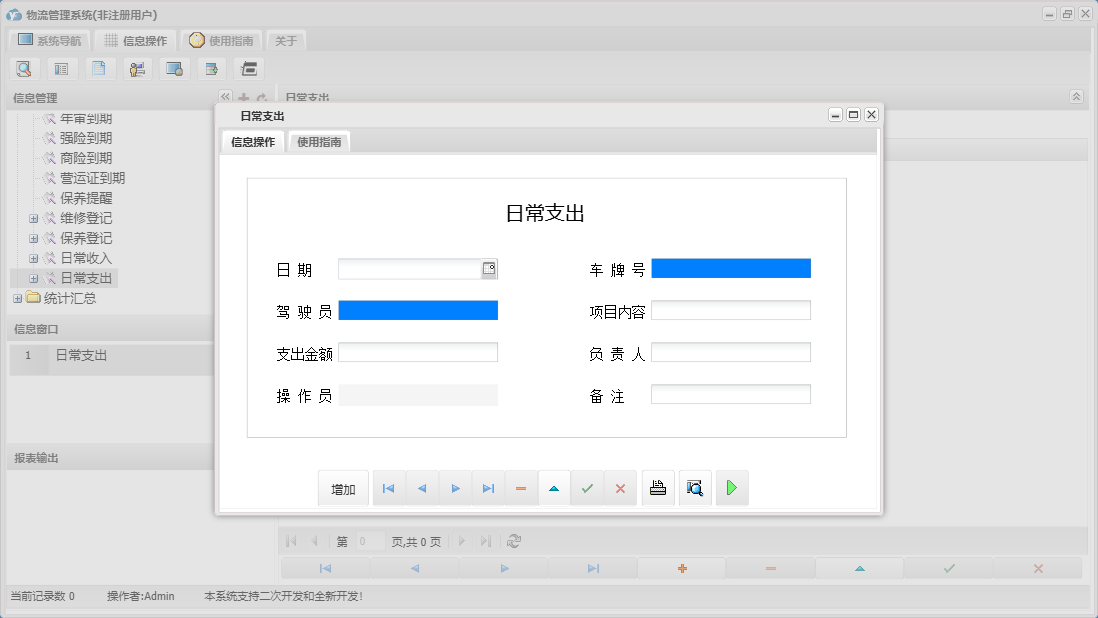Expand the 统计汇总 folder

pyautogui.click(x=17, y=298)
